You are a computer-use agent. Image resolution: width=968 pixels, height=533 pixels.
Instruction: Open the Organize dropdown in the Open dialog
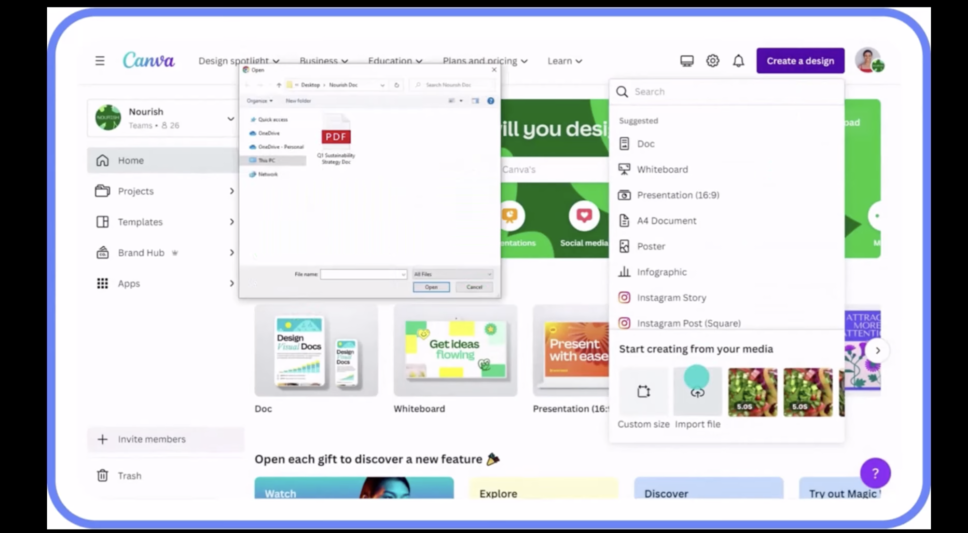click(x=260, y=101)
